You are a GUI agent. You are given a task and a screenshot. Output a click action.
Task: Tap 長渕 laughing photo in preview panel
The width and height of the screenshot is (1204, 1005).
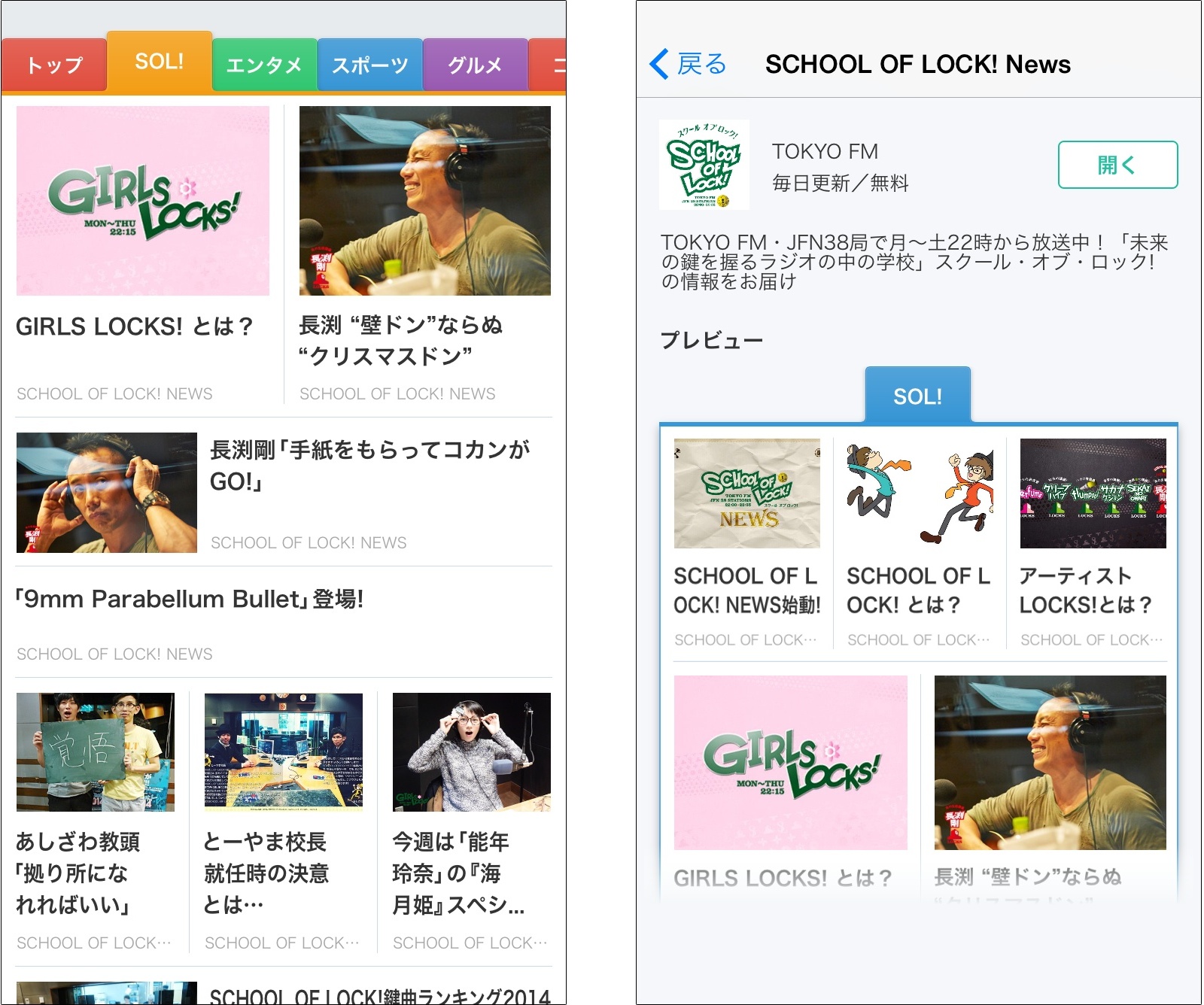pos(1050,763)
